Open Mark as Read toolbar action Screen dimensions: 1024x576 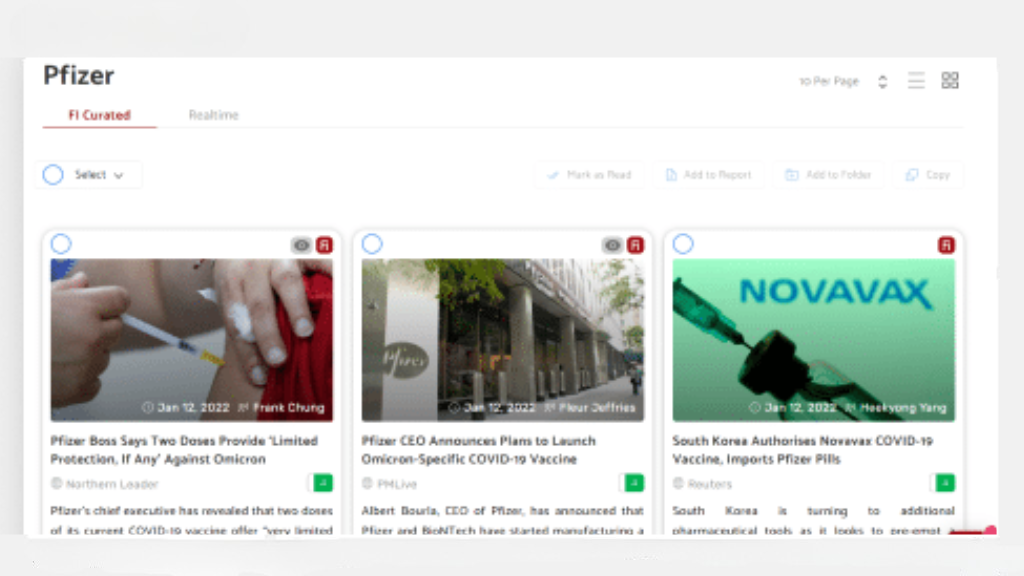[588, 174]
